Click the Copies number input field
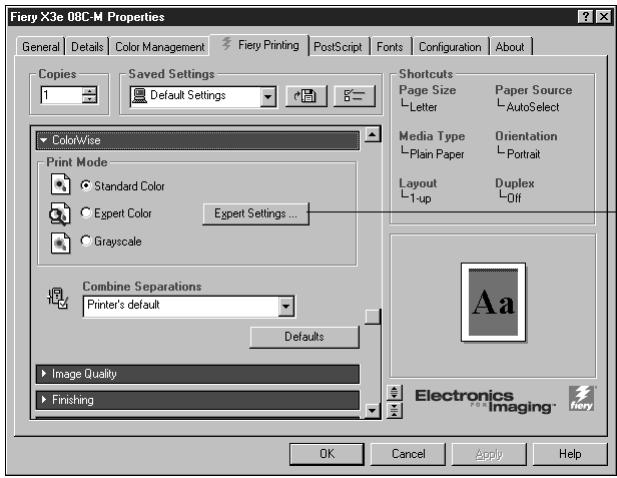 tap(61, 95)
